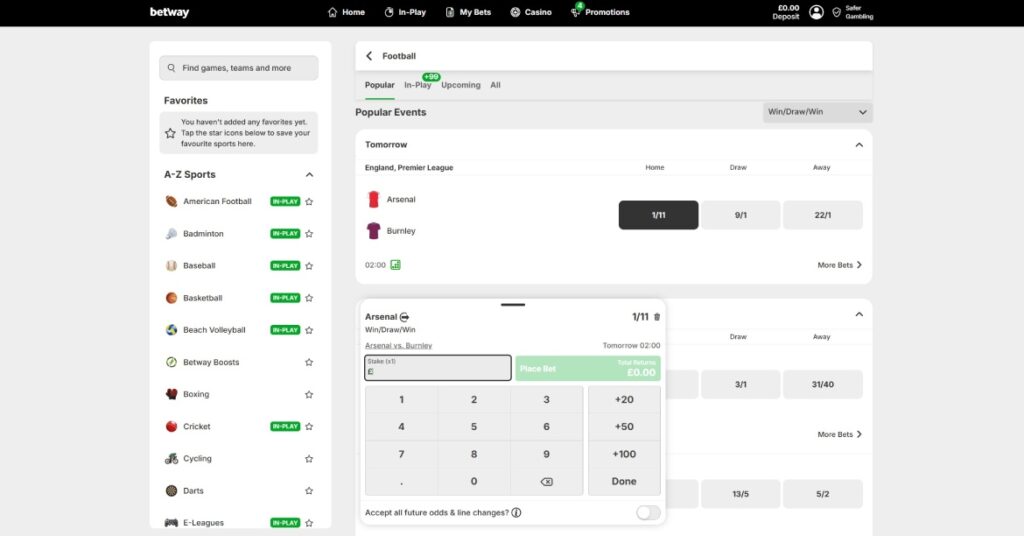Click the backspace key on keypad

click(x=547, y=482)
